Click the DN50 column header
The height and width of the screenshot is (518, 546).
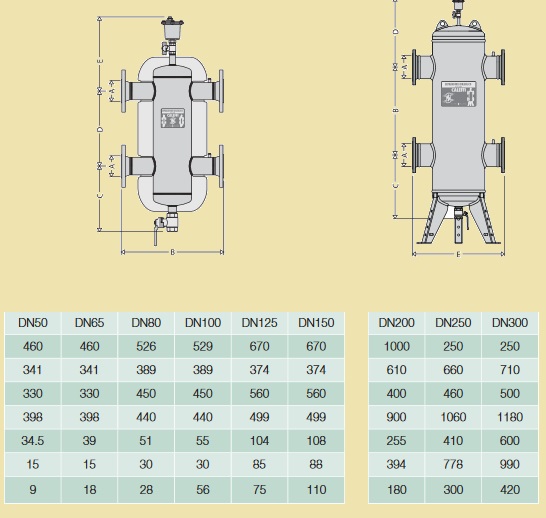(x=33, y=323)
